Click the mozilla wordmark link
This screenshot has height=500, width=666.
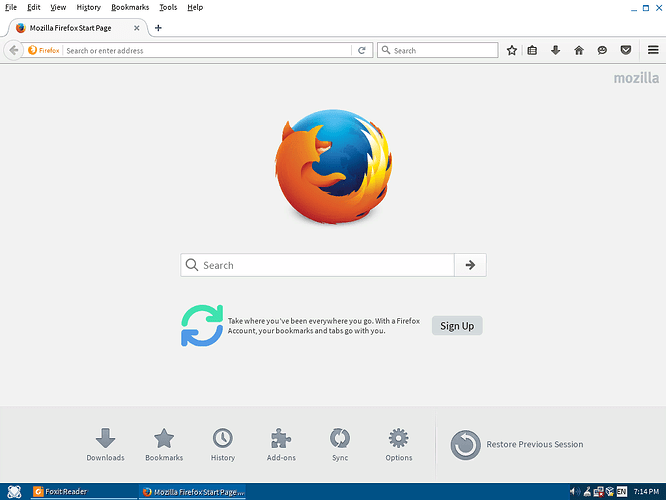636,78
